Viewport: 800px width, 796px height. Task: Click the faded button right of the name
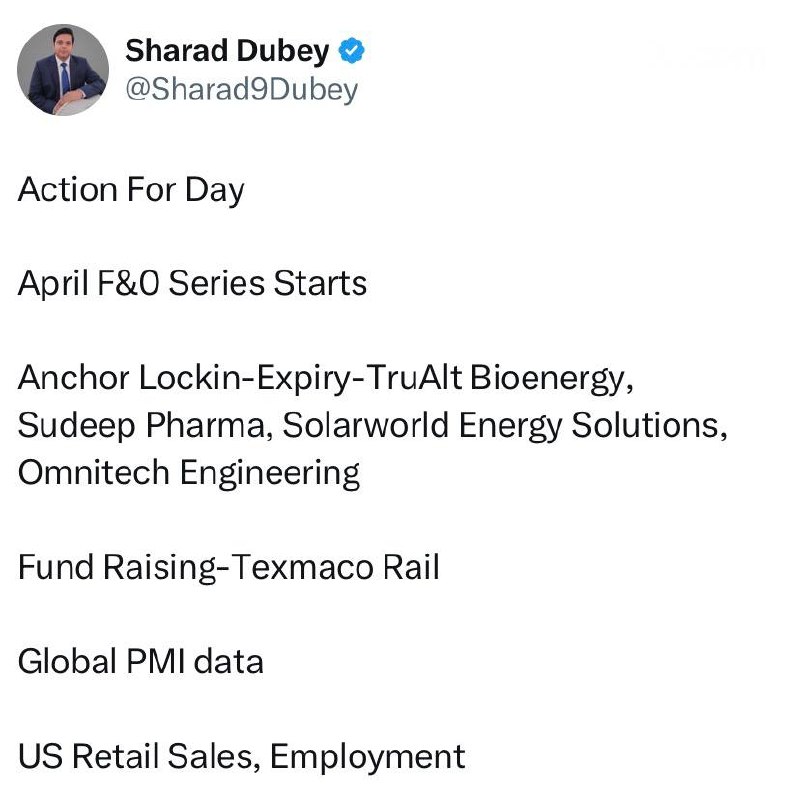tap(708, 57)
